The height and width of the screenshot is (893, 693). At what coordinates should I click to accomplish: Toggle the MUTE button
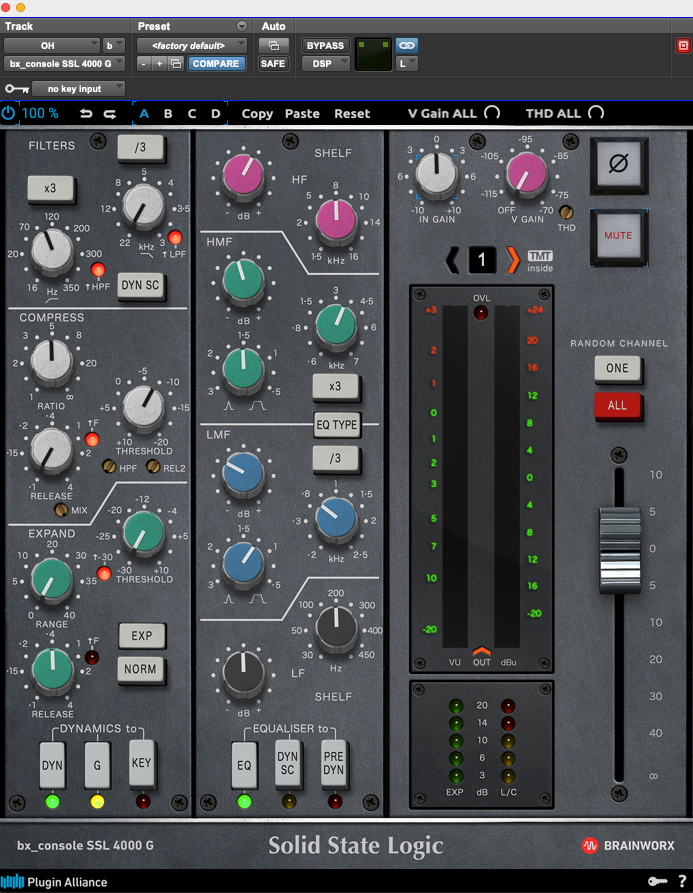click(618, 236)
